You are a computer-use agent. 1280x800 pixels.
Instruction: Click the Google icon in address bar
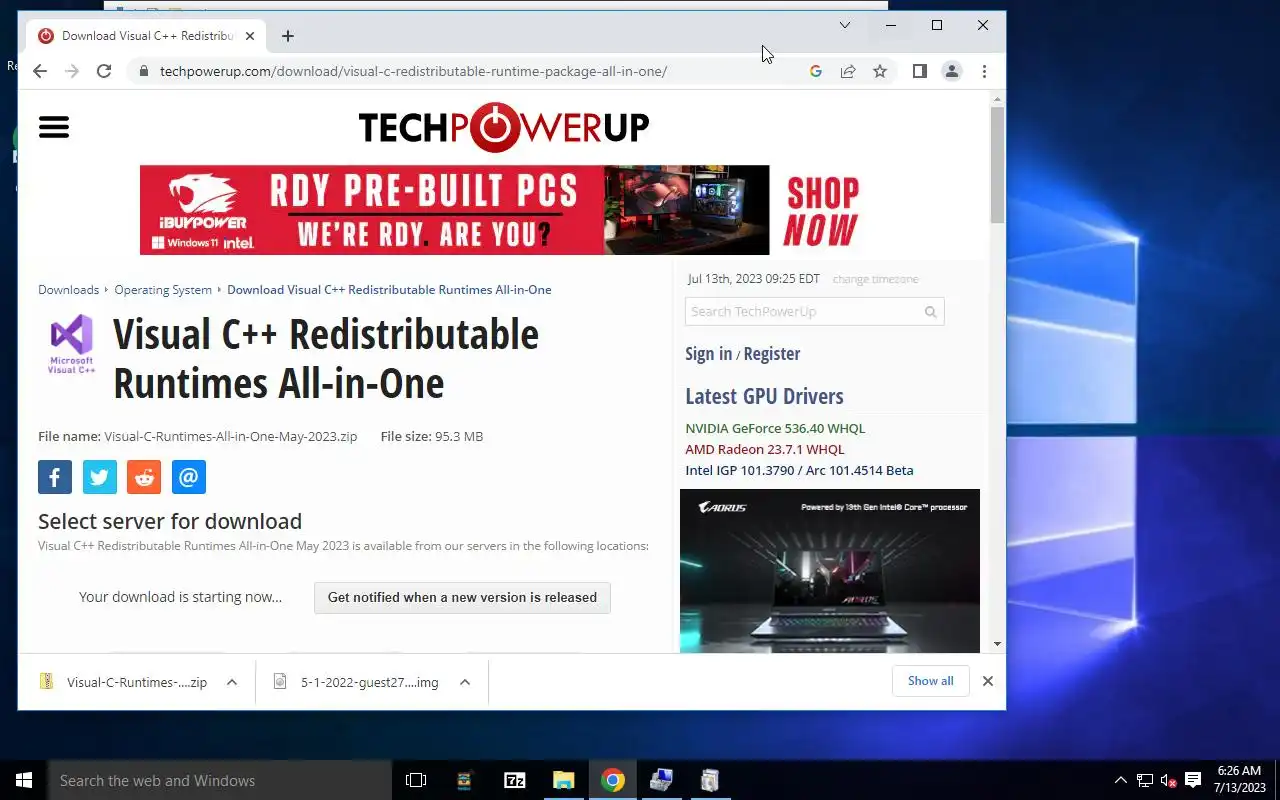coord(816,71)
